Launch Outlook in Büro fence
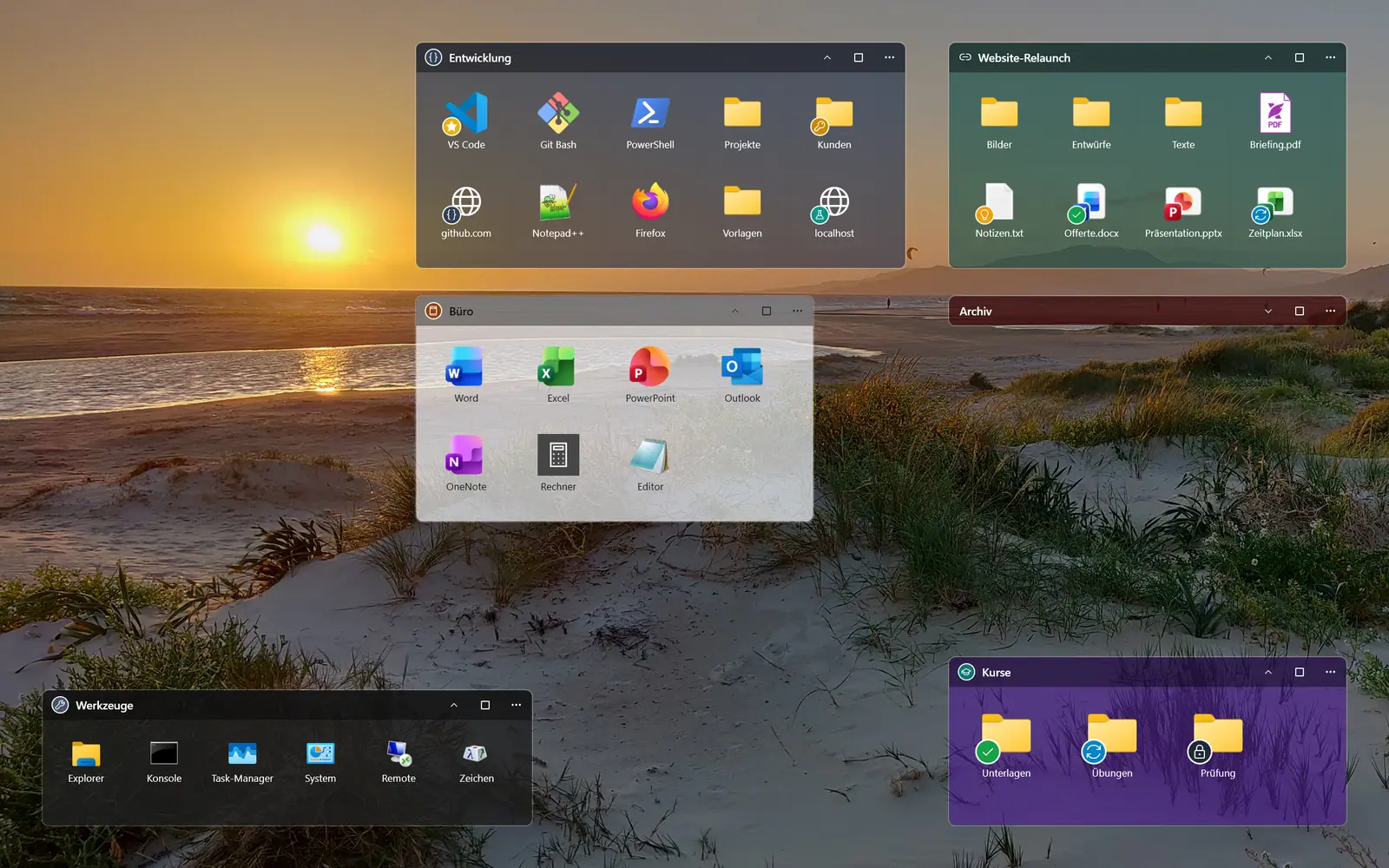This screenshot has width=1389, height=868. pyautogui.click(x=742, y=374)
